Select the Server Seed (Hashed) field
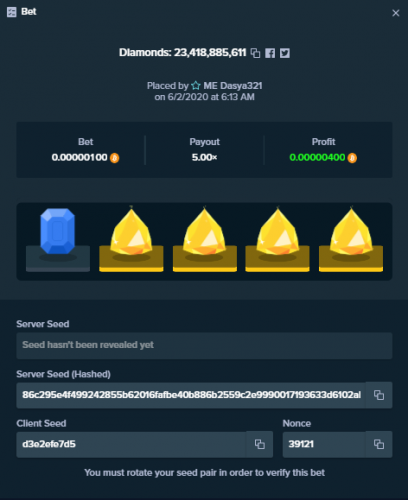The width and height of the screenshot is (408, 500). (191, 395)
